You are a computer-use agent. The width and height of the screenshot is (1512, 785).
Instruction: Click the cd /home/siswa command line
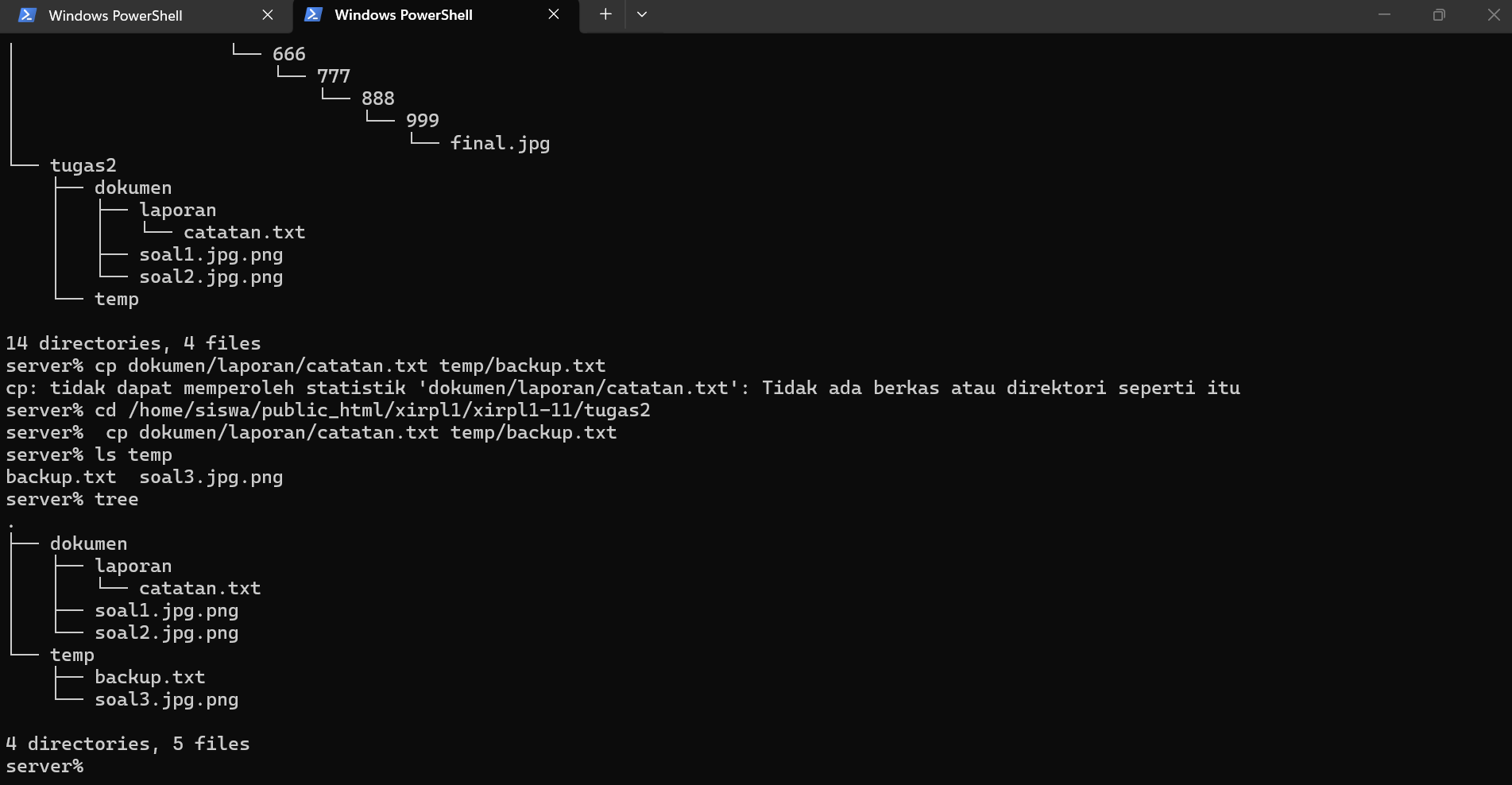coord(328,410)
